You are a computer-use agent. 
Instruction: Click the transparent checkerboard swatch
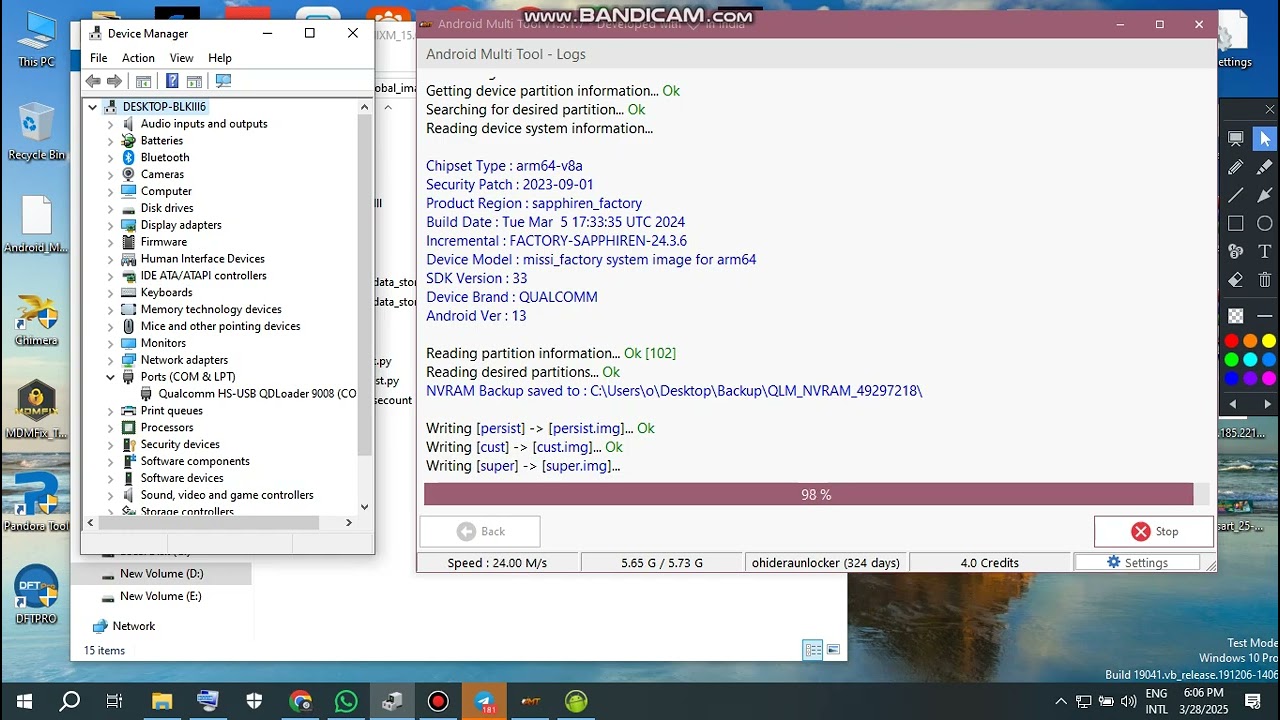click(1236, 316)
